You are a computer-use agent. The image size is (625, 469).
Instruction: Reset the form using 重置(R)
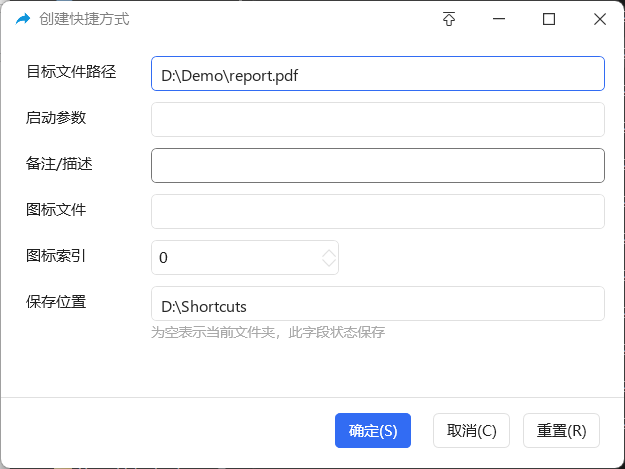[561, 430]
